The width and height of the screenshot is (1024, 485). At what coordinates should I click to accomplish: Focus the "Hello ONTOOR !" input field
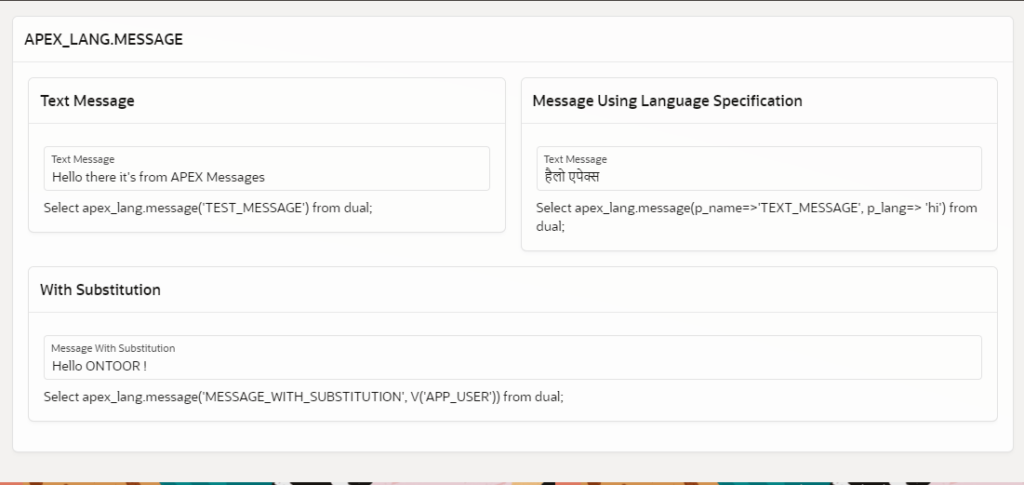(512, 366)
